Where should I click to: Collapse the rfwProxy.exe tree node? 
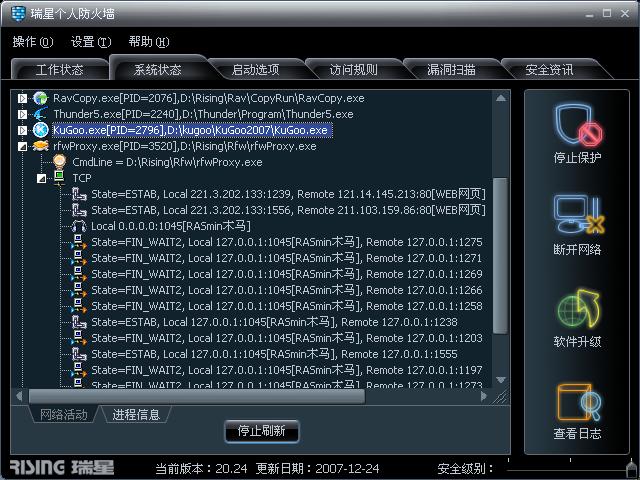22,146
